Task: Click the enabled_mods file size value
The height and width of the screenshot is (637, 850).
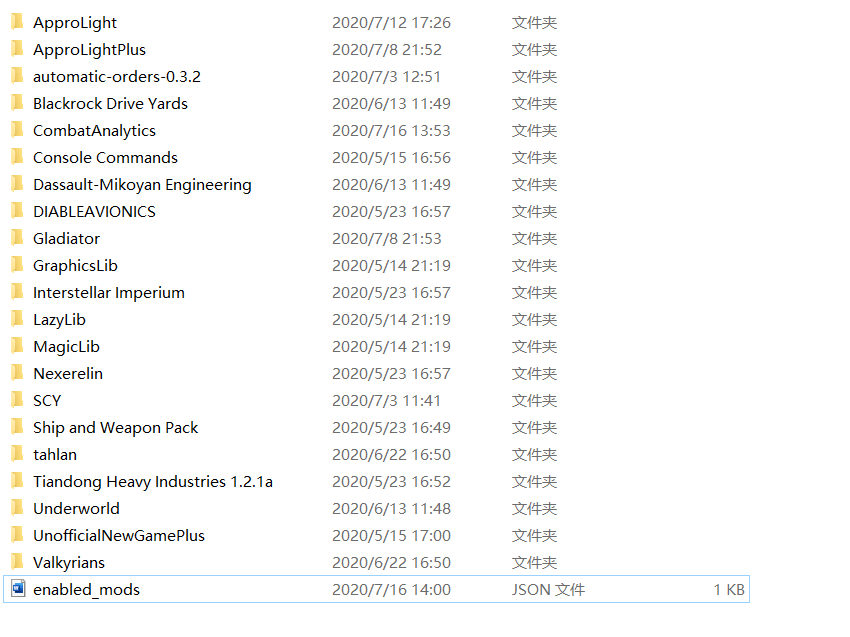Action: [x=727, y=589]
